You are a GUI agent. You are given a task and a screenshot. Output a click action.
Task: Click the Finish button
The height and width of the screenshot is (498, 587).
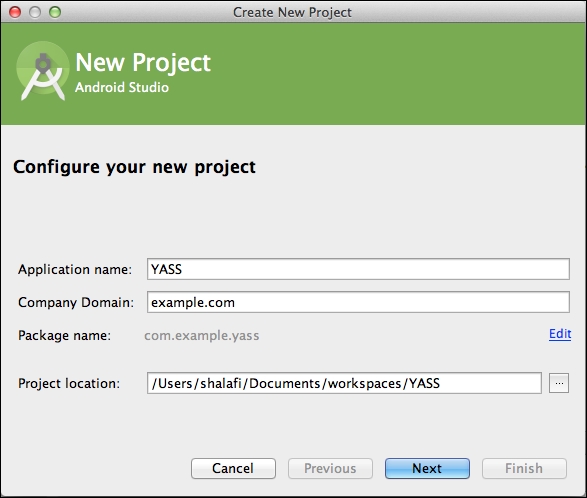pyautogui.click(x=524, y=468)
